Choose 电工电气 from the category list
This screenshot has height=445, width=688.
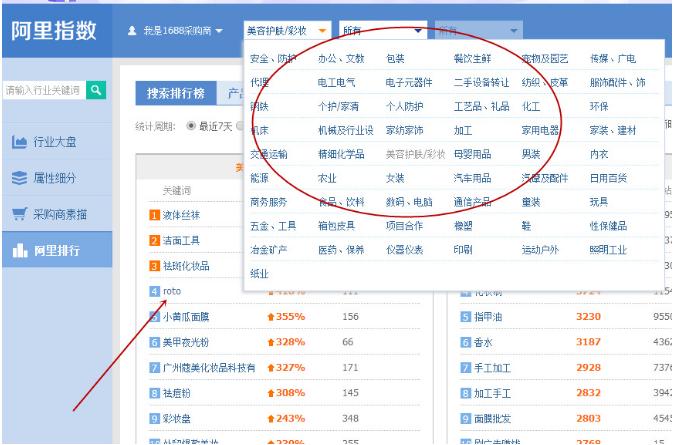click(x=337, y=83)
